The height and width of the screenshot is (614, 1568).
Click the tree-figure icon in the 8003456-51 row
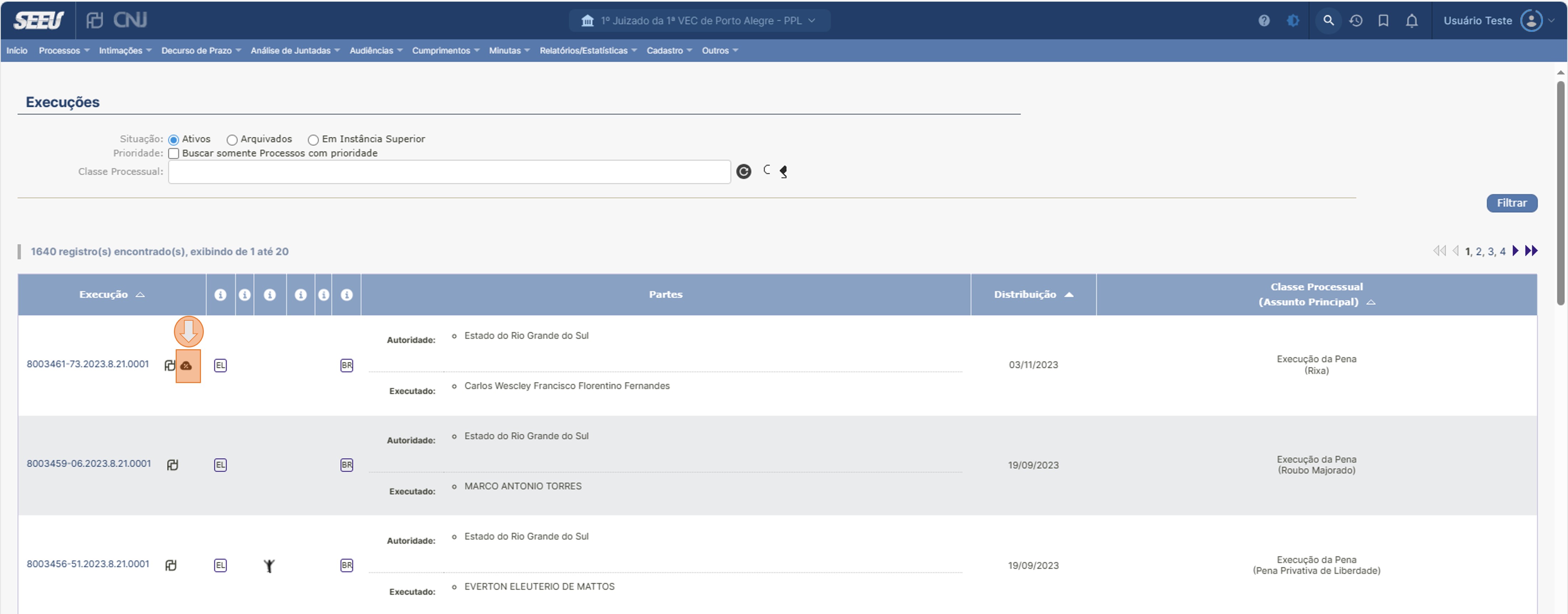[x=269, y=566]
